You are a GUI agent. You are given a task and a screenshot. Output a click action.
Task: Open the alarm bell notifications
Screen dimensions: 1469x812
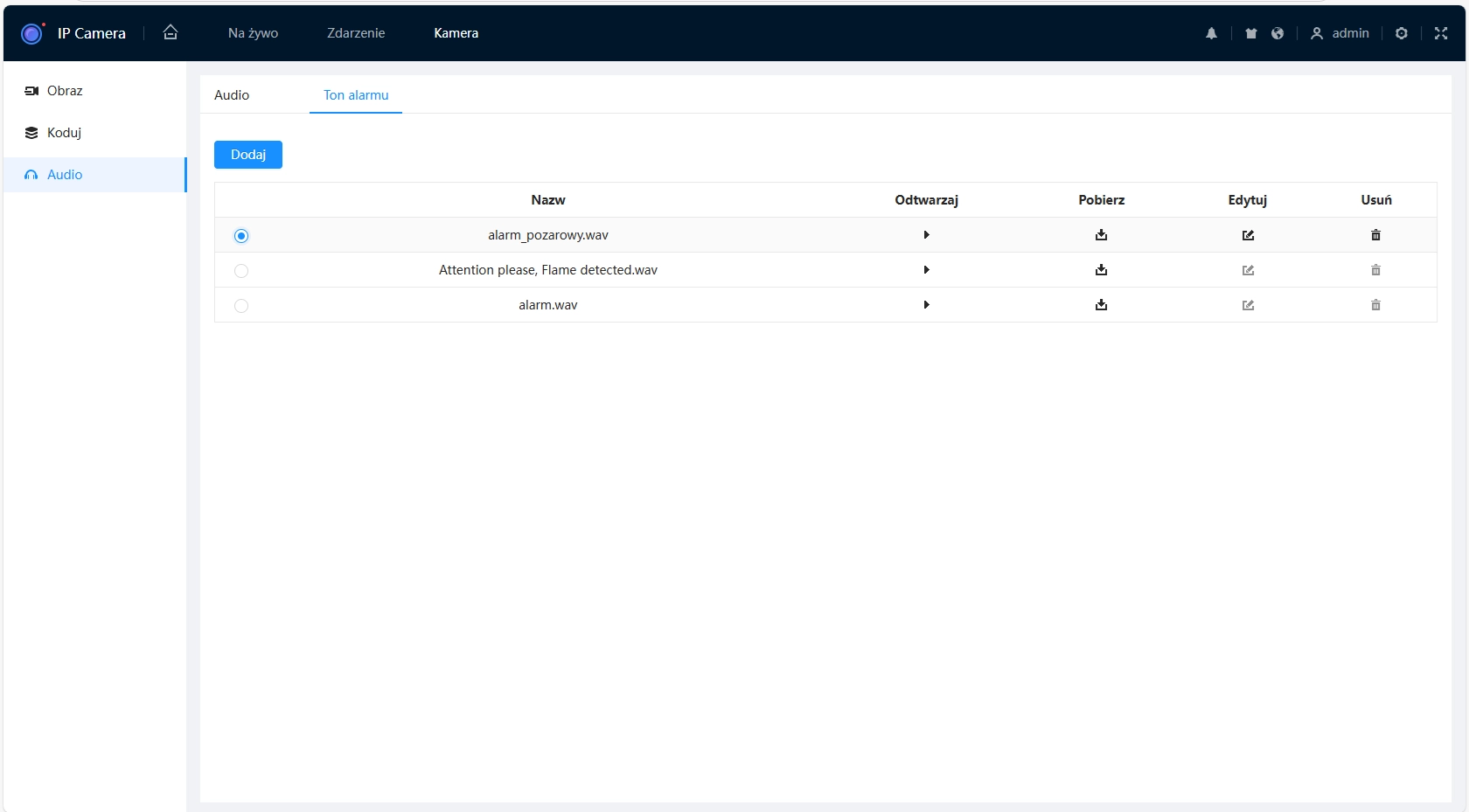(x=1211, y=33)
